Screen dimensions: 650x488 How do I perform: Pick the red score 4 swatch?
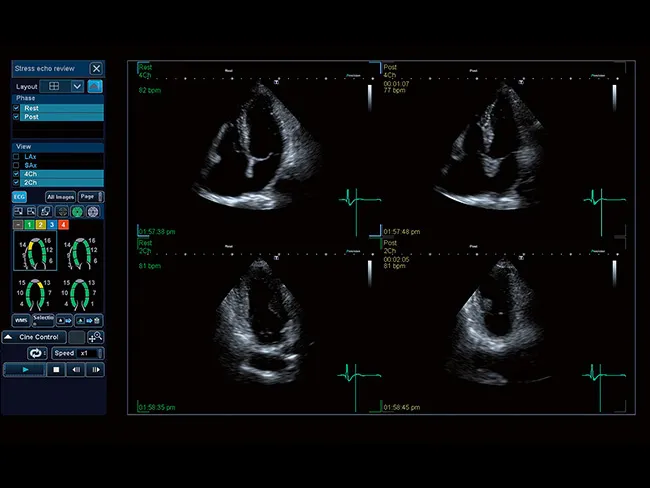click(62, 227)
